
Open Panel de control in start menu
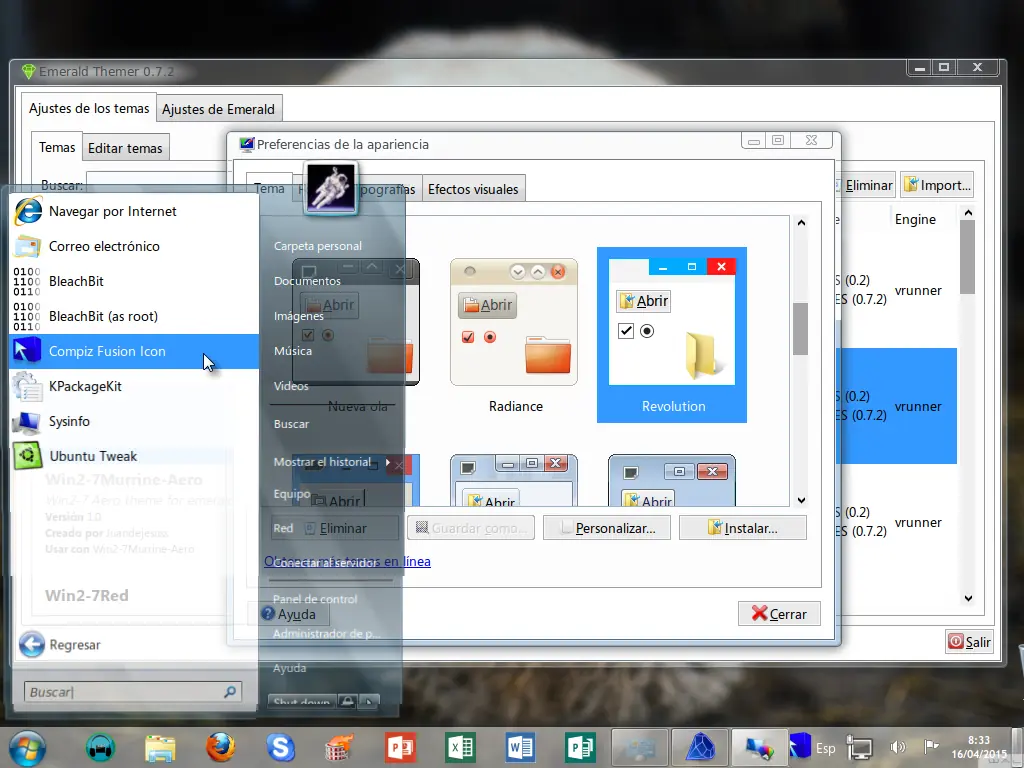[x=315, y=599]
